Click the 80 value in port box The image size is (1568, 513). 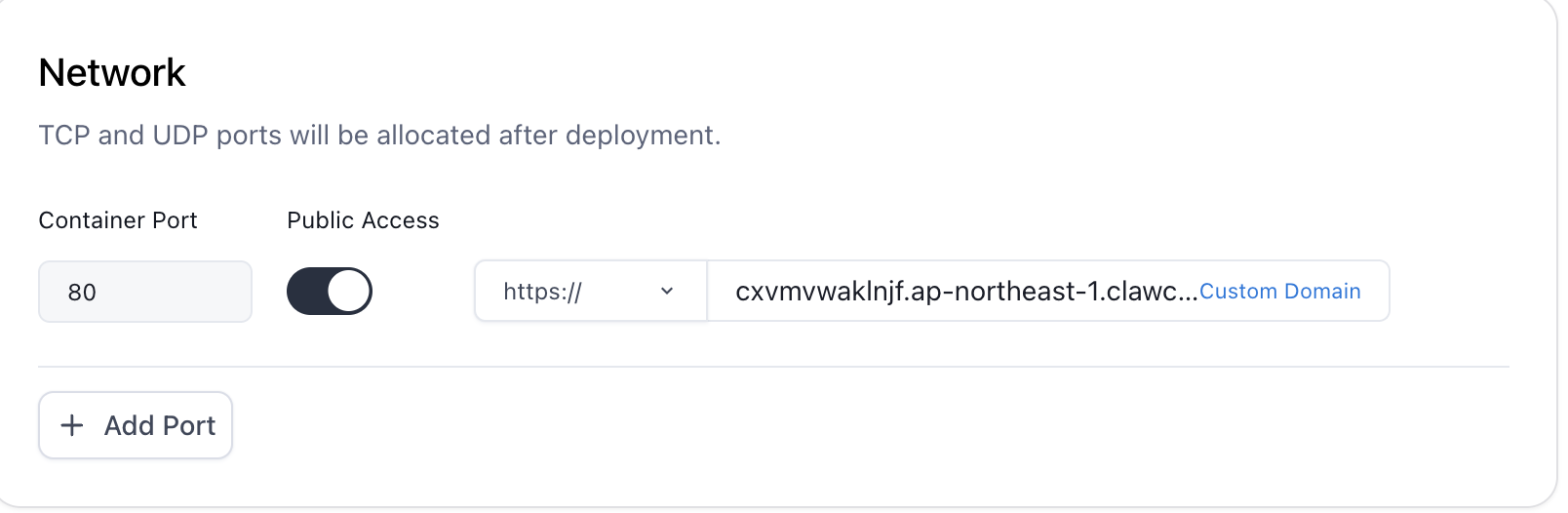point(82,293)
